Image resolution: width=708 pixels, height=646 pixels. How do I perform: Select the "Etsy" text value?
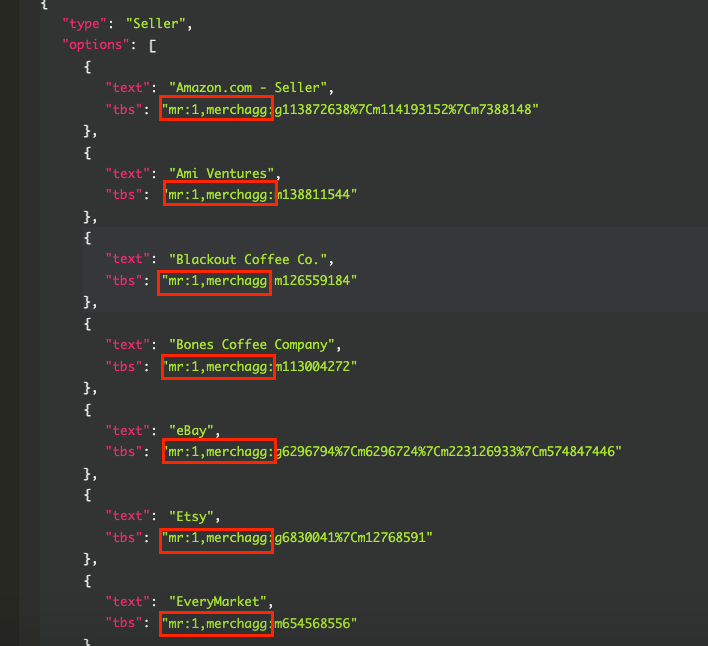click(191, 516)
